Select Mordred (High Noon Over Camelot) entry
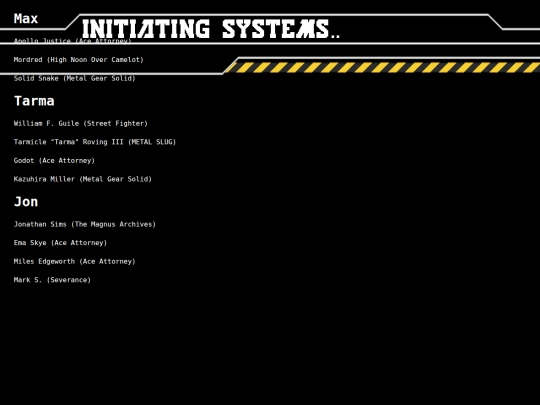Screen dimensions: 540x405 (x=79, y=60)
